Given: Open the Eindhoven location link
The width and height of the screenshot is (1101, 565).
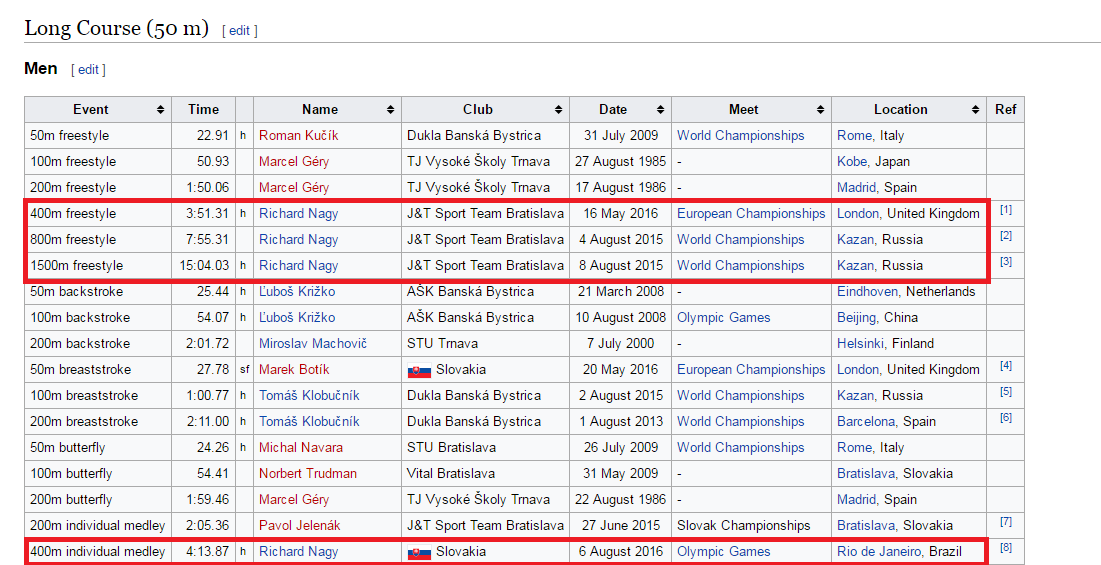Looking at the screenshot, I should (x=867, y=291).
